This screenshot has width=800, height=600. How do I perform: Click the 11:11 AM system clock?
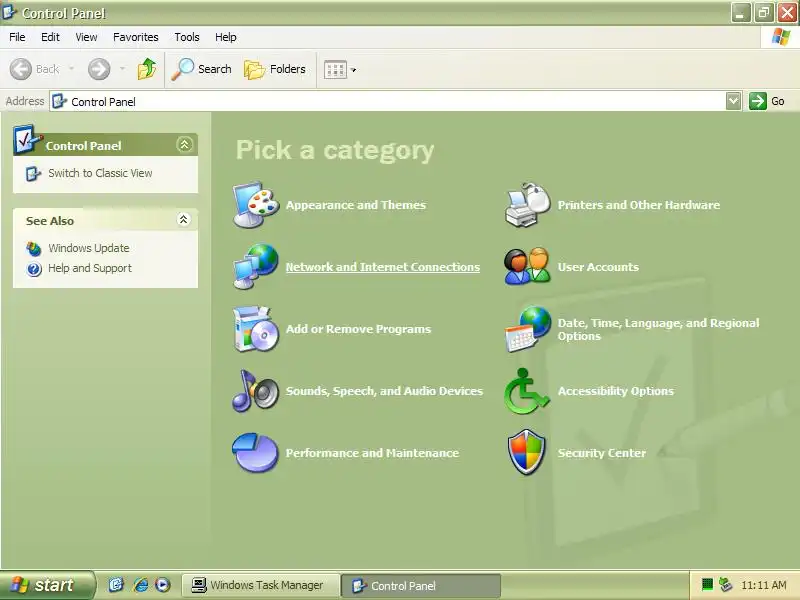pyautogui.click(x=763, y=585)
